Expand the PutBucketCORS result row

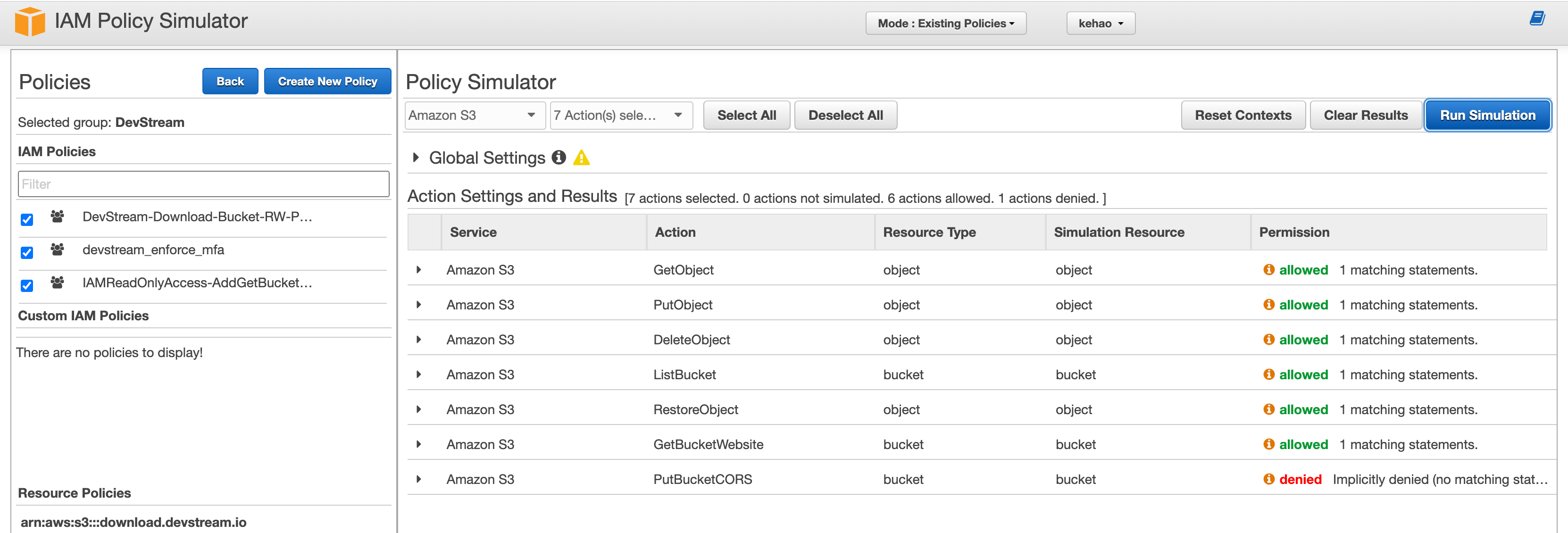coord(419,479)
